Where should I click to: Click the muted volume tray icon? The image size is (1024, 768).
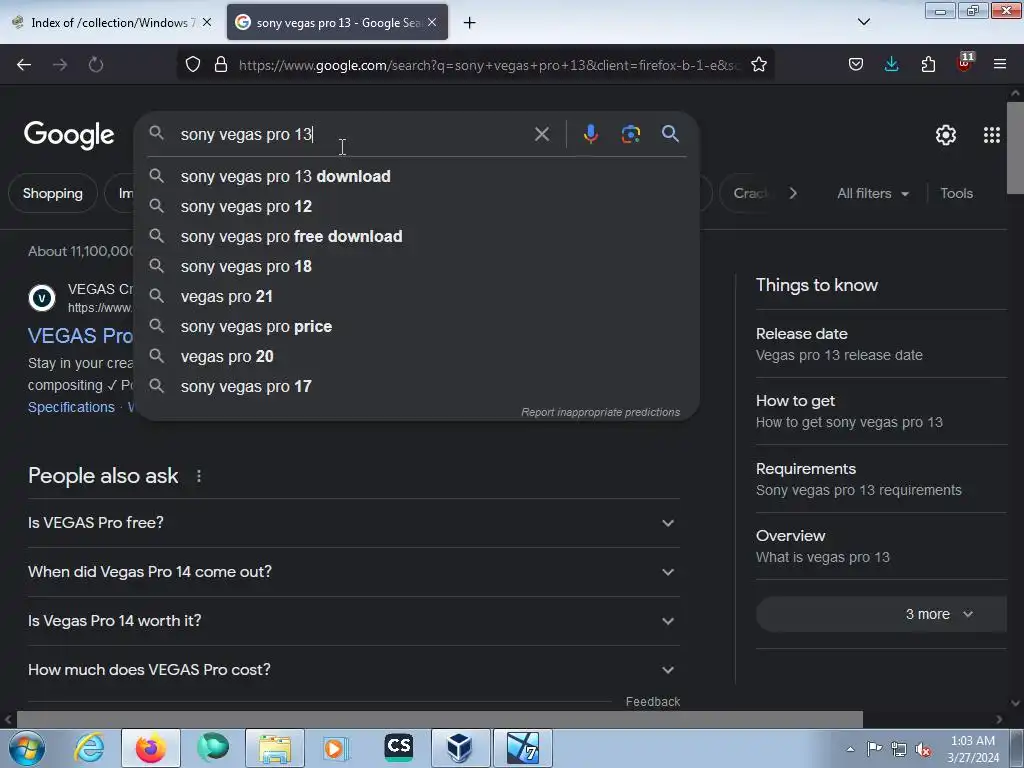(x=923, y=750)
